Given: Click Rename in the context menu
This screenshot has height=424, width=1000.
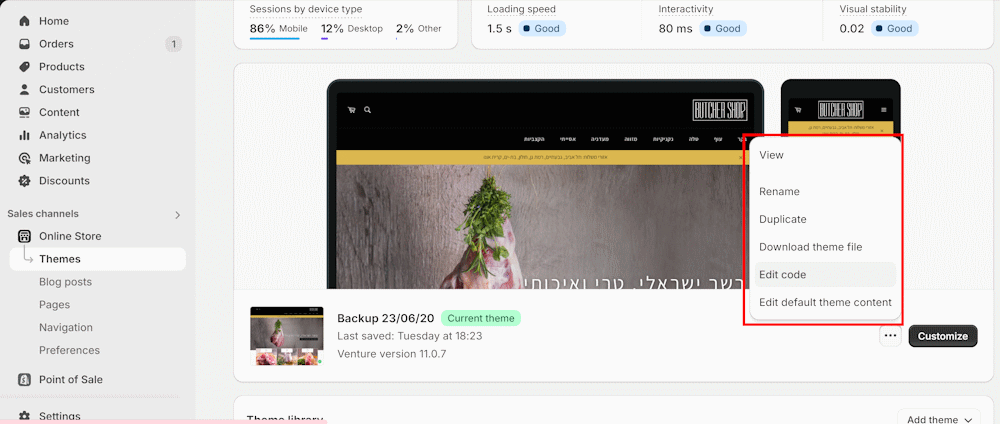Looking at the screenshot, I should (779, 191).
